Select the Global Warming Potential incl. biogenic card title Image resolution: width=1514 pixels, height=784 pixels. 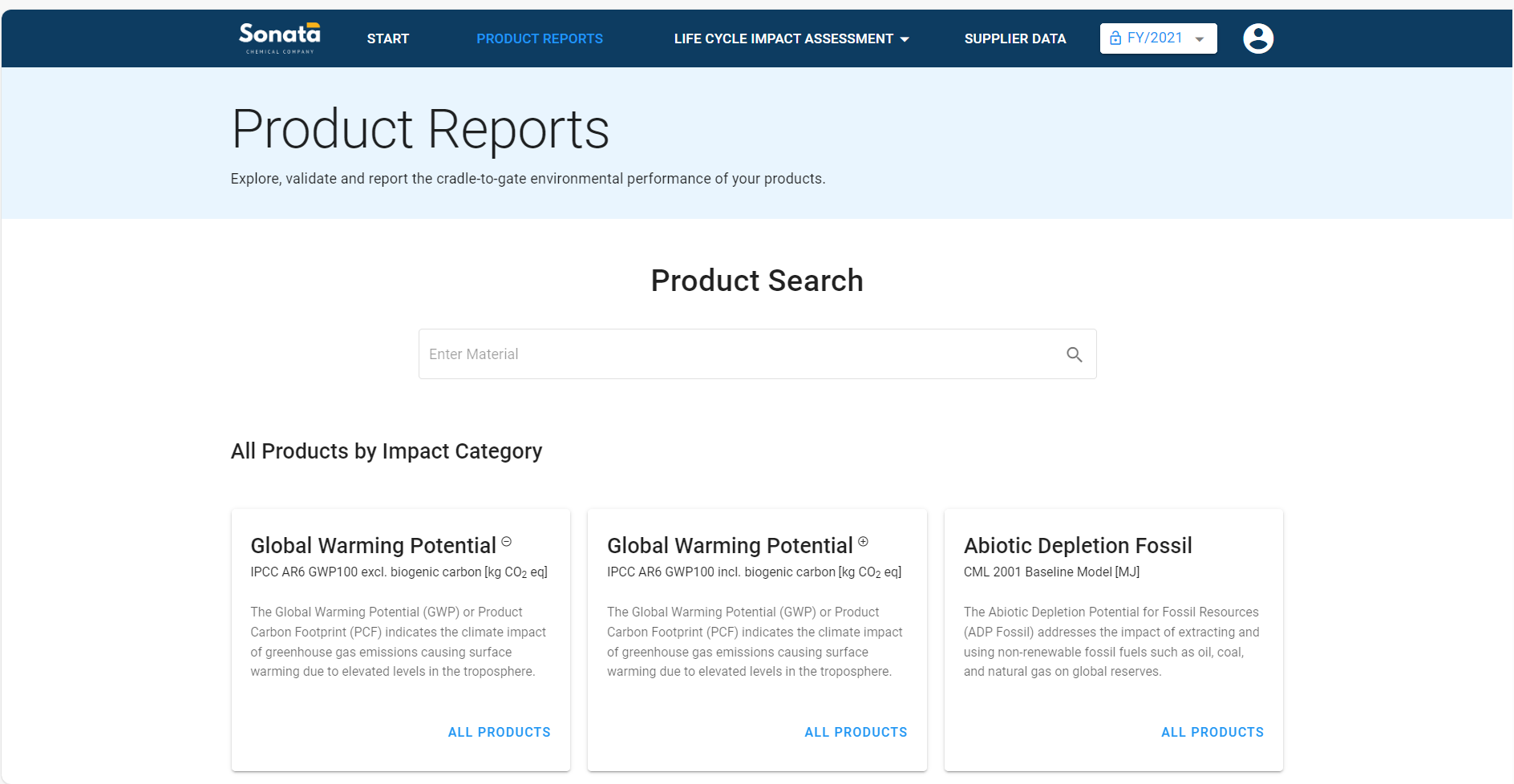pyautogui.click(x=729, y=546)
